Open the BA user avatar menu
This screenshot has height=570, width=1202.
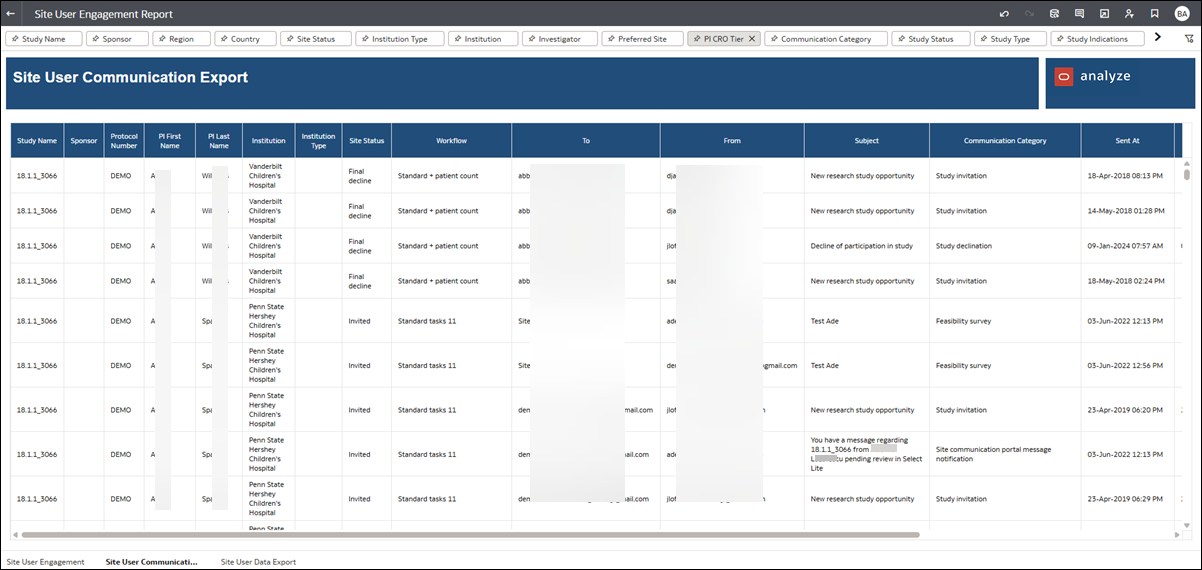tap(1182, 14)
